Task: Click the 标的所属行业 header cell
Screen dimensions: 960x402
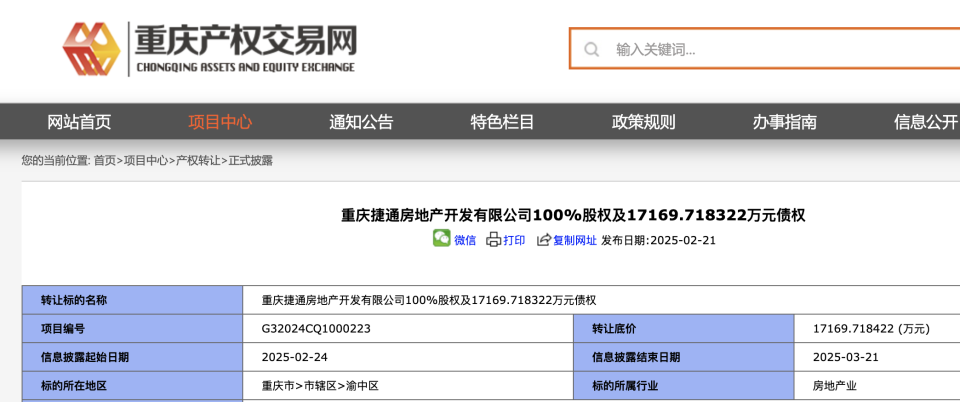Action: coord(683,386)
